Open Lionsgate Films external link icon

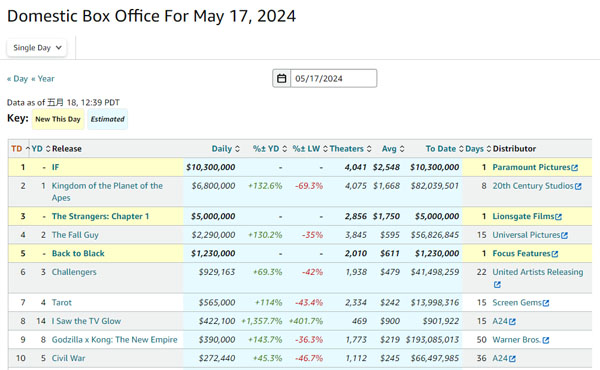click(x=558, y=217)
